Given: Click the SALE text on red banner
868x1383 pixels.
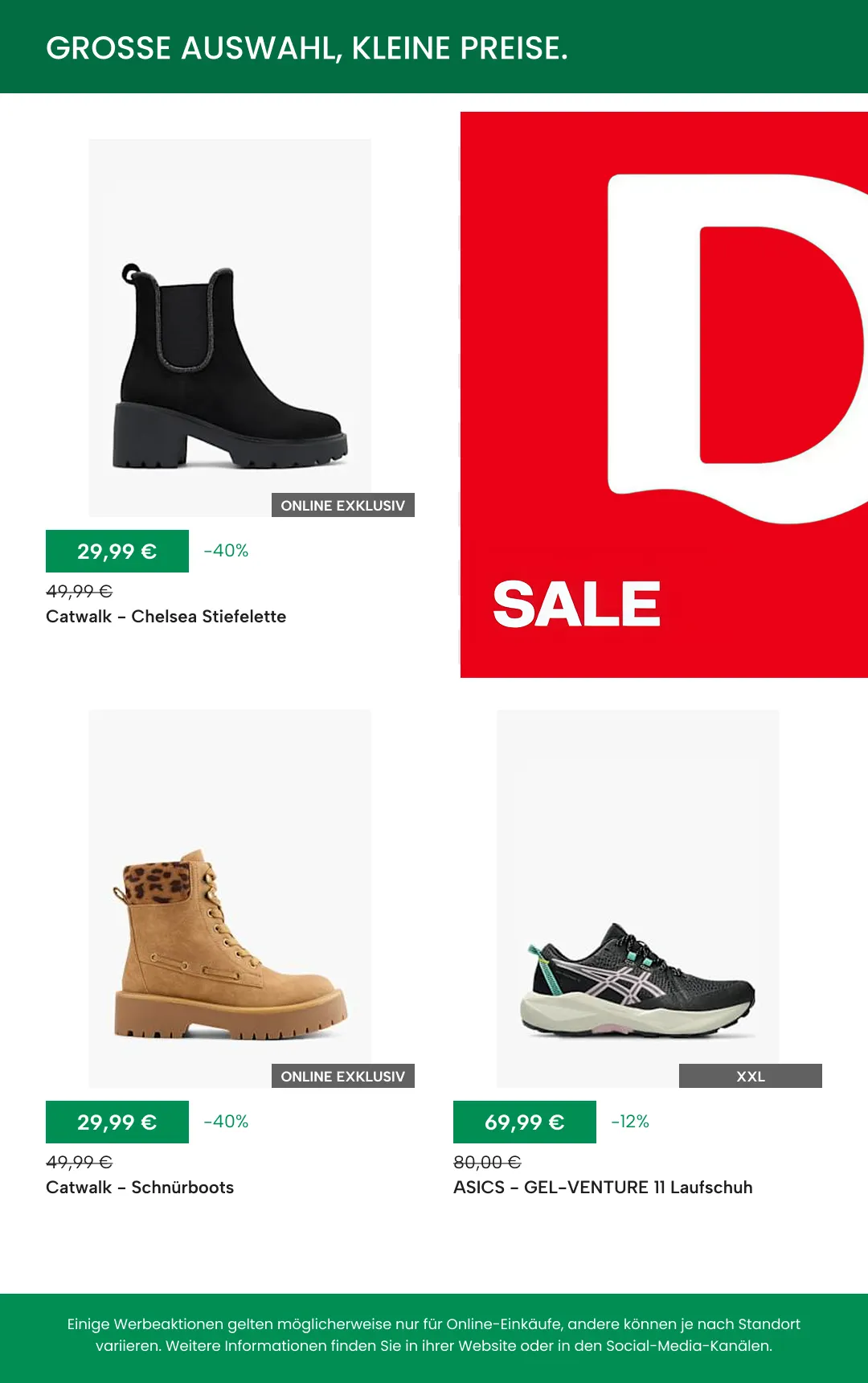Looking at the screenshot, I should tap(576, 605).
